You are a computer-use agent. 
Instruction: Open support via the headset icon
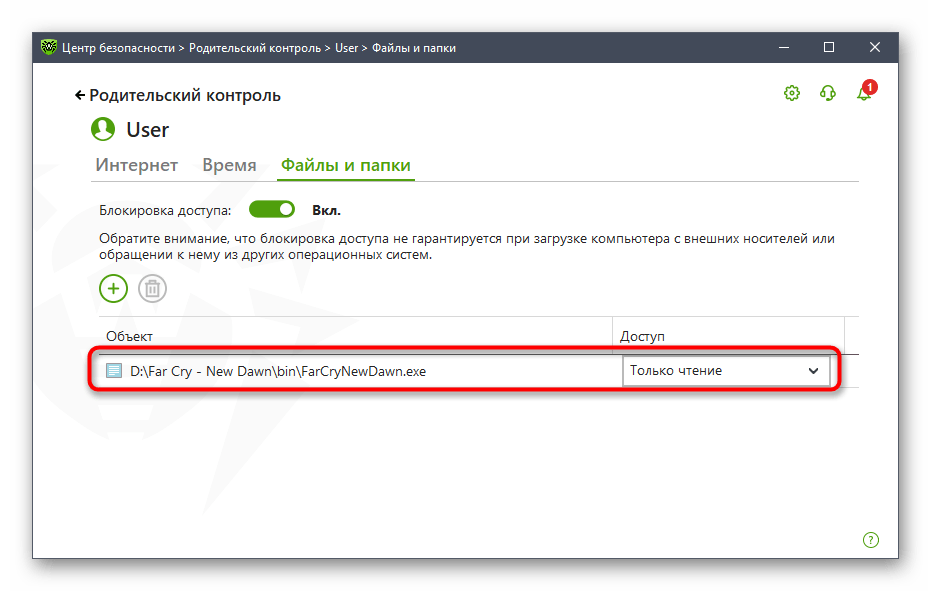click(828, 93)
